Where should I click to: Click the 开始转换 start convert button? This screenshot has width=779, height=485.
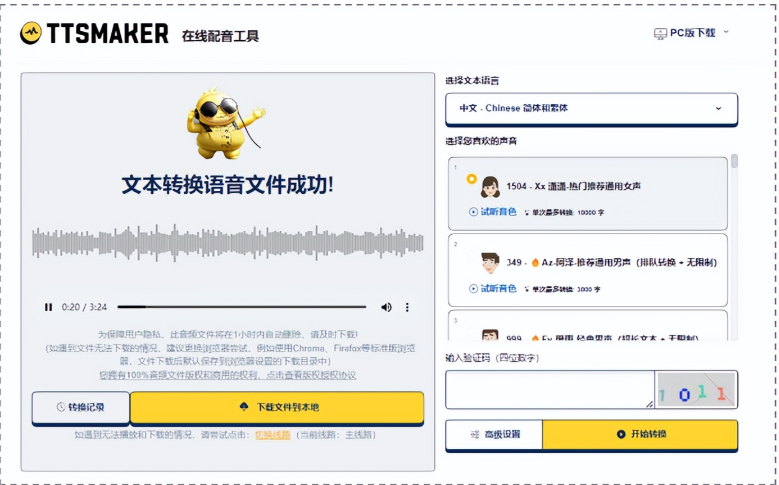coord(640,434)
